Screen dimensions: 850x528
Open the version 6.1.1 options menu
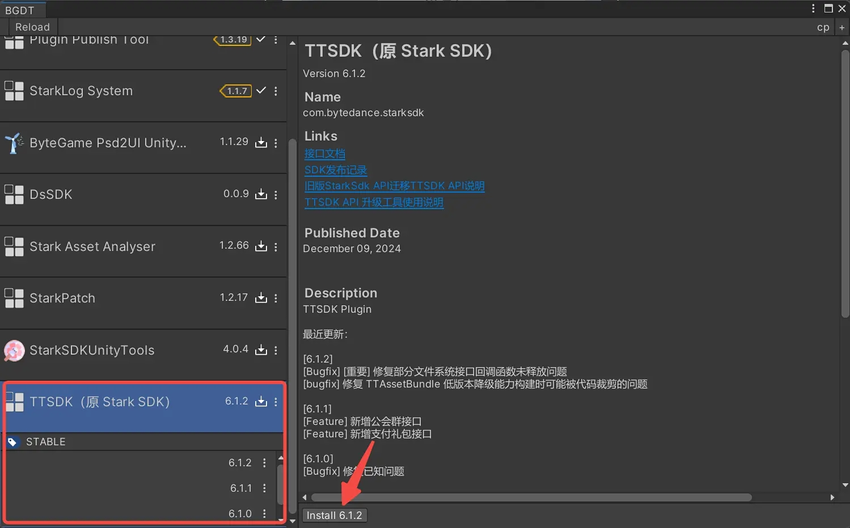265,488
